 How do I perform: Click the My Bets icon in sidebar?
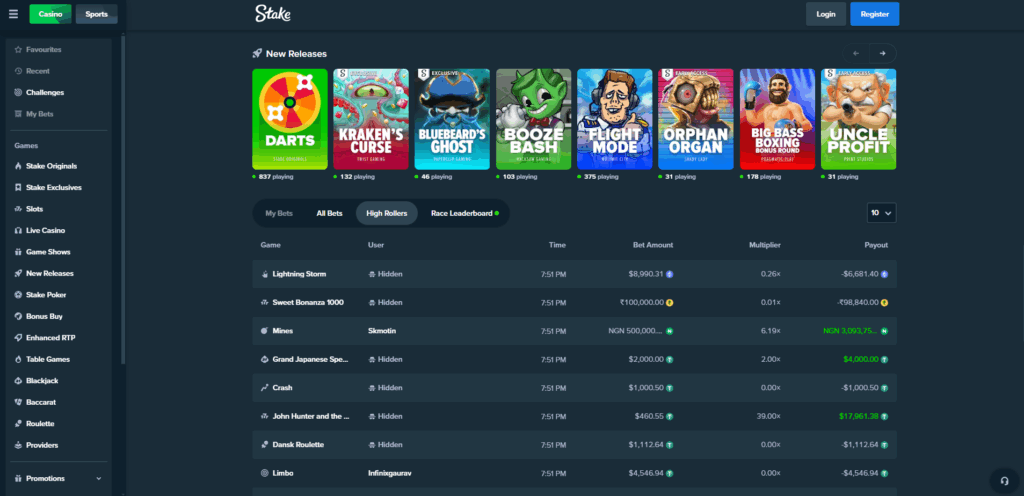pos(18,114)
